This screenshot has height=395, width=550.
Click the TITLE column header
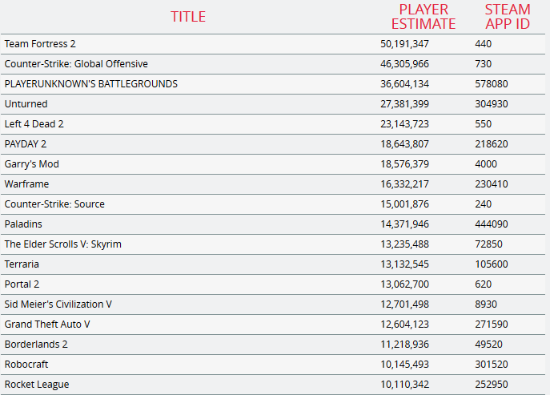(x=188, y=16)
